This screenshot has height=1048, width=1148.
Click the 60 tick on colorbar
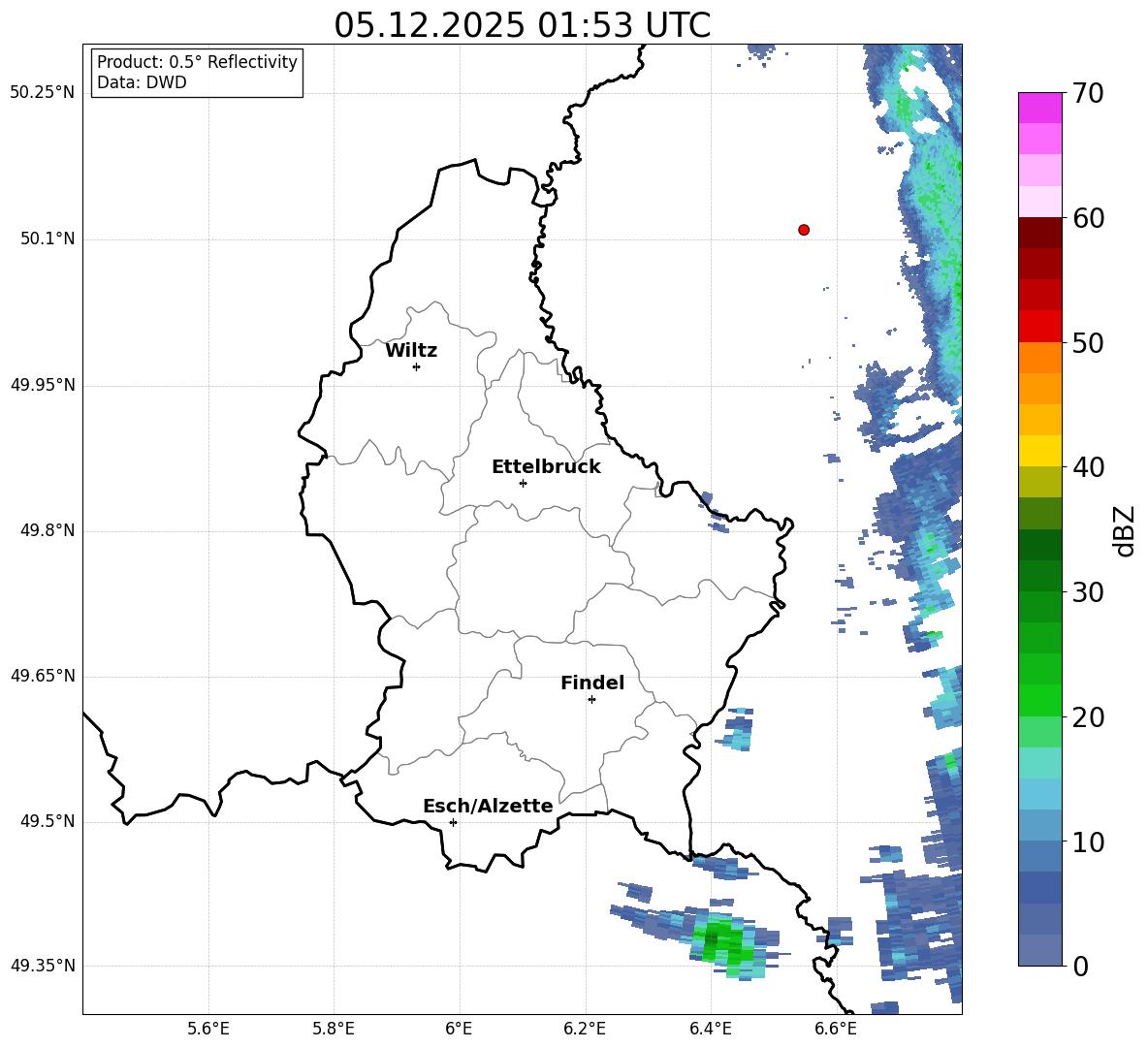[1088, 218]
